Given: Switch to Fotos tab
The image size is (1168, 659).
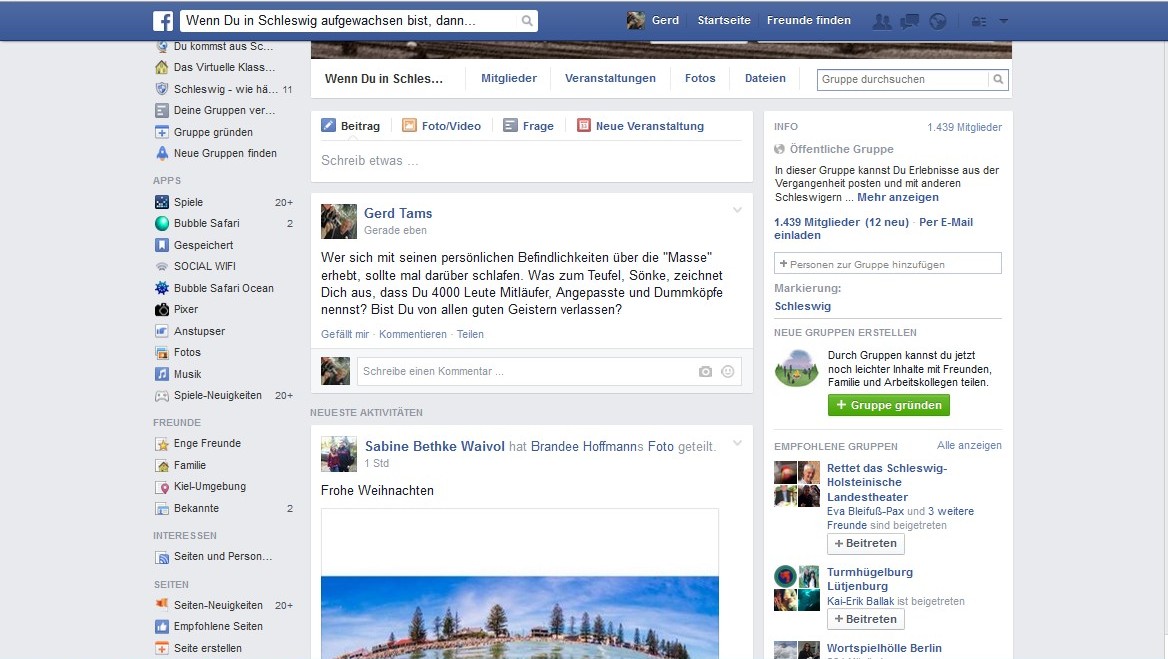Looking at the screenshot, I should 700,78.
